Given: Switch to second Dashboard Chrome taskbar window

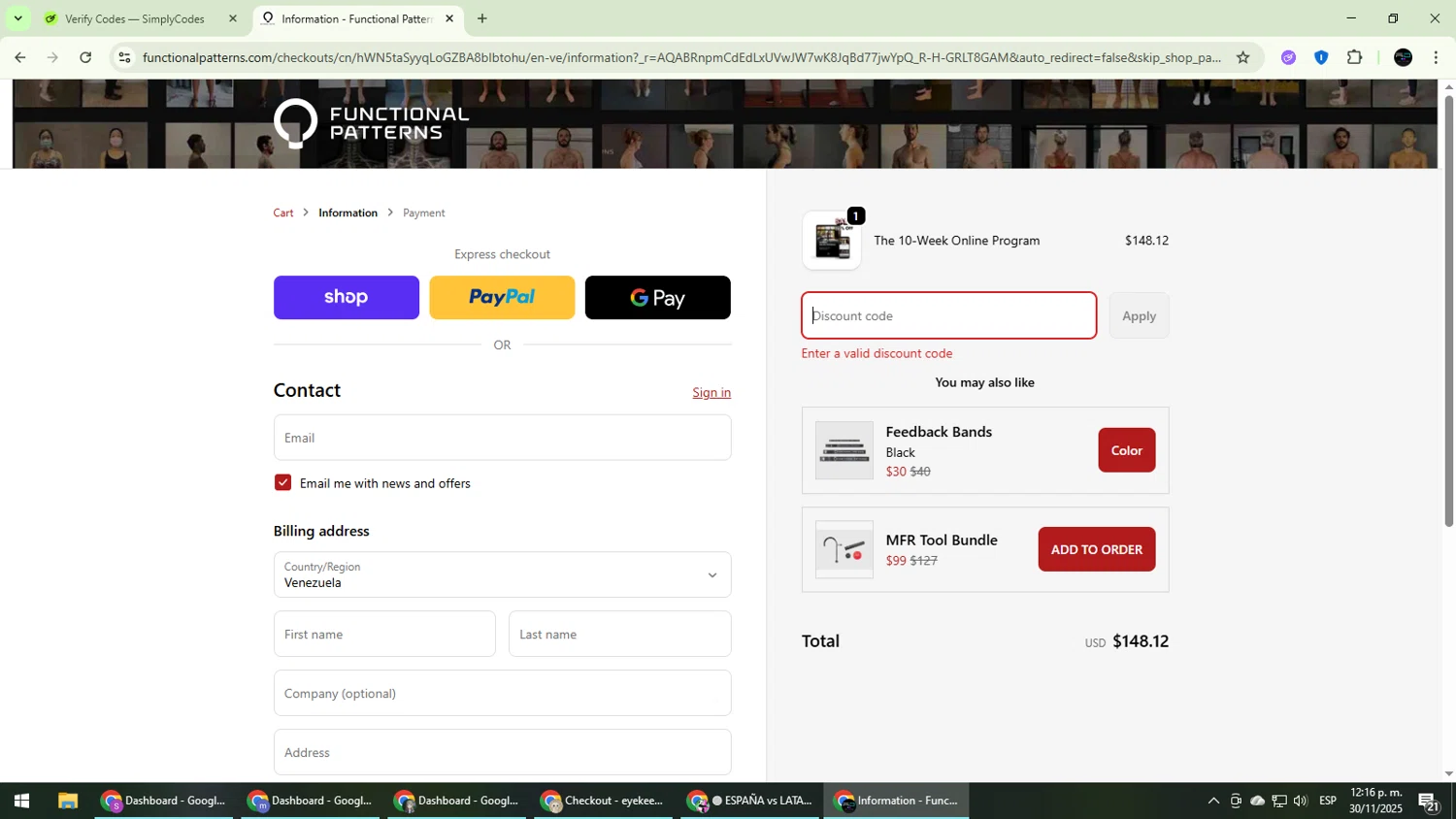Looking at the screenshot, I should point(311,801).
